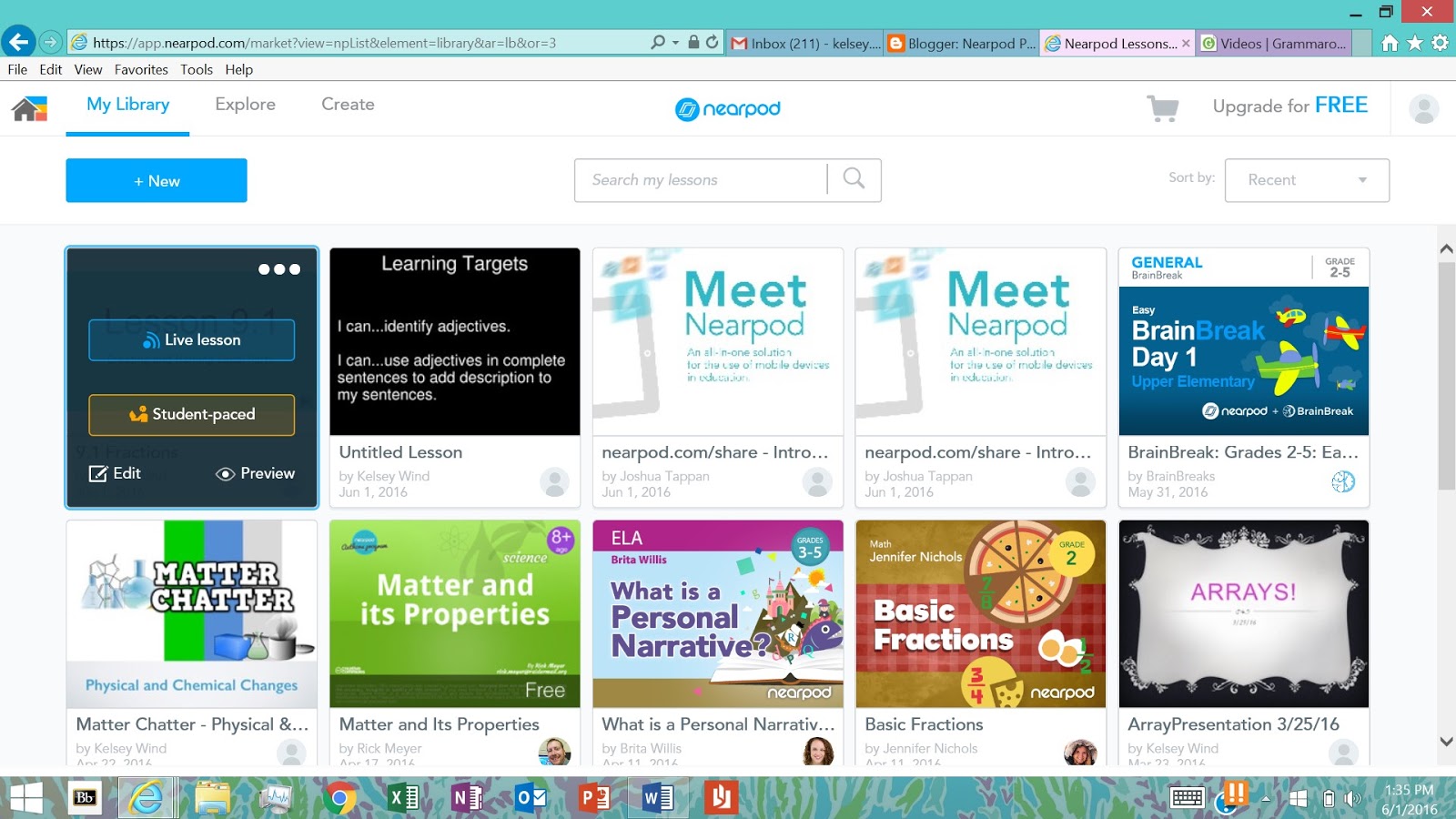Image resolution: width=1456 pixels, height=819 pixels.
Task: Open Blackboard taskbar icon
Action: 85,798
